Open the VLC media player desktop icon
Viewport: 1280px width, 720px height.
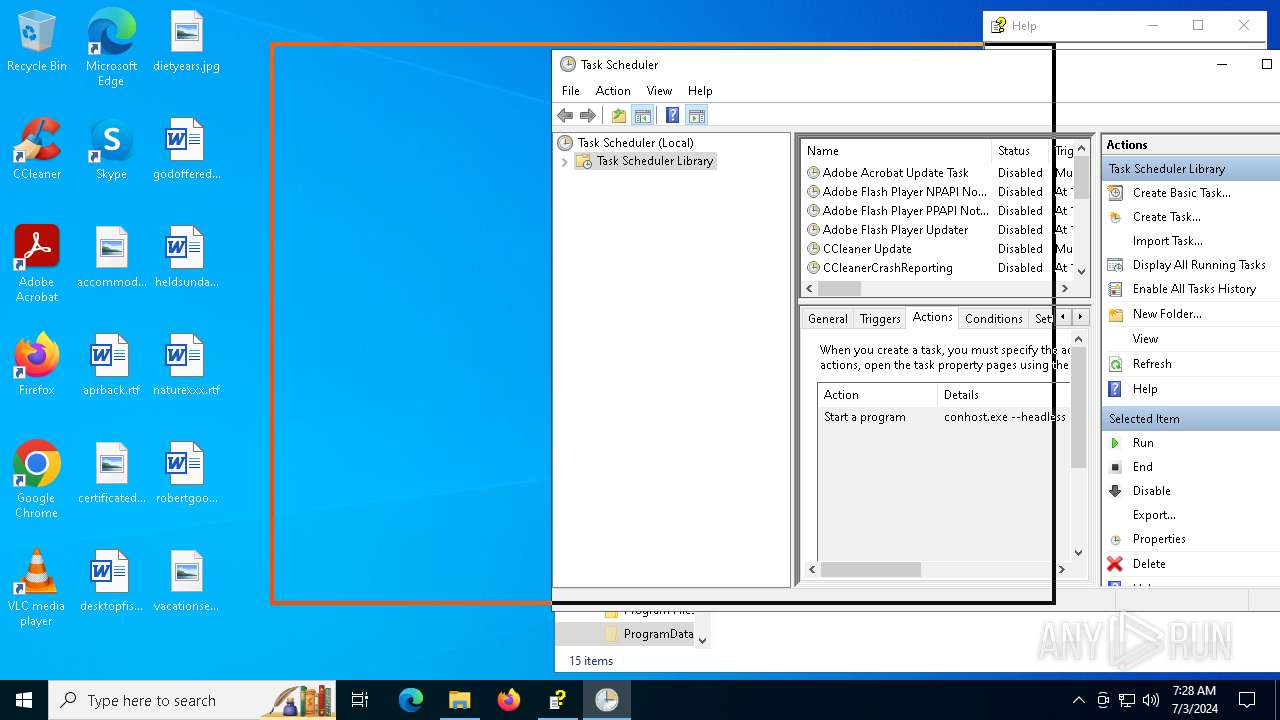[x=36, y=588]
